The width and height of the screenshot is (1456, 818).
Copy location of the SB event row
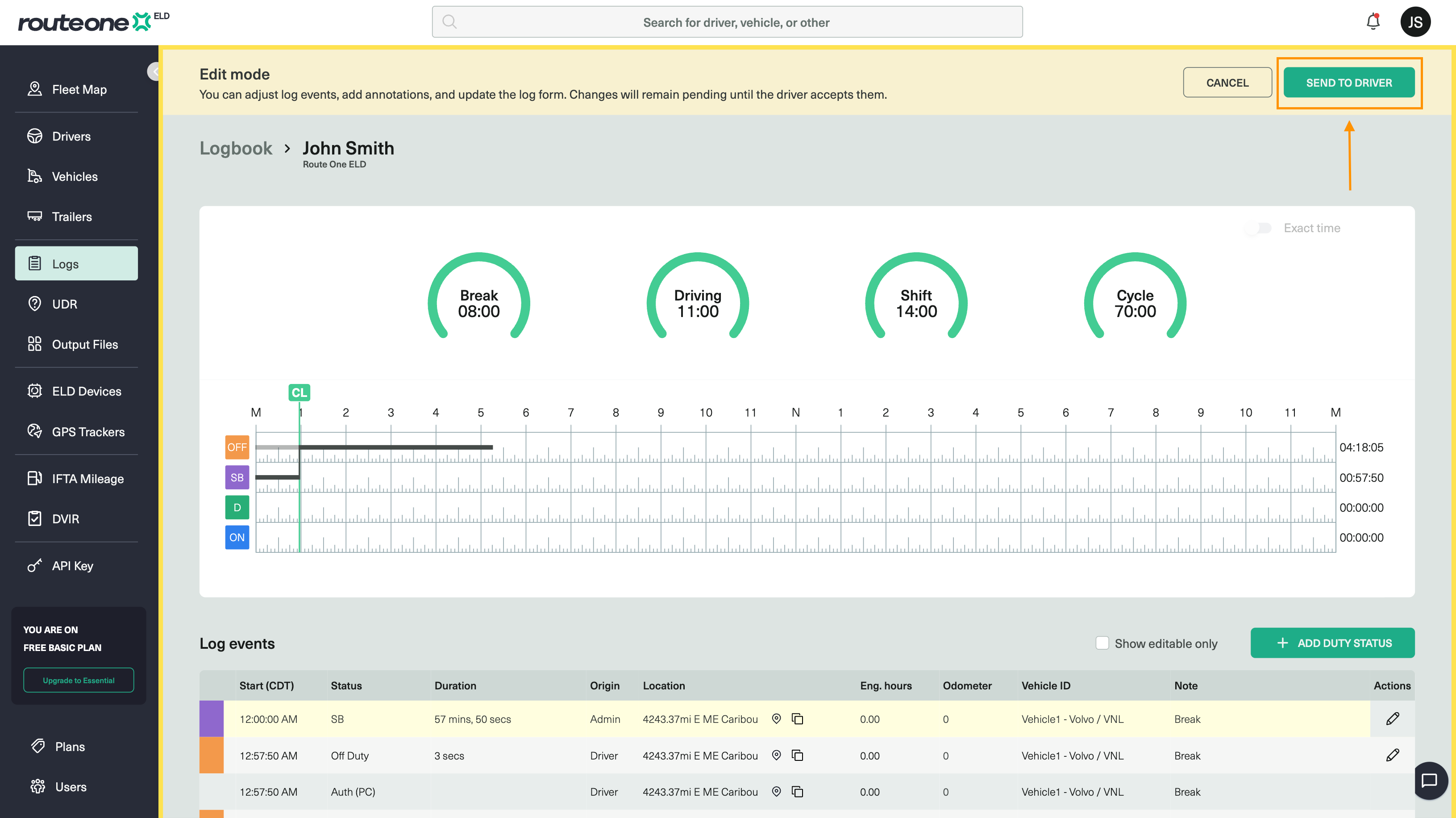(798, 718)
